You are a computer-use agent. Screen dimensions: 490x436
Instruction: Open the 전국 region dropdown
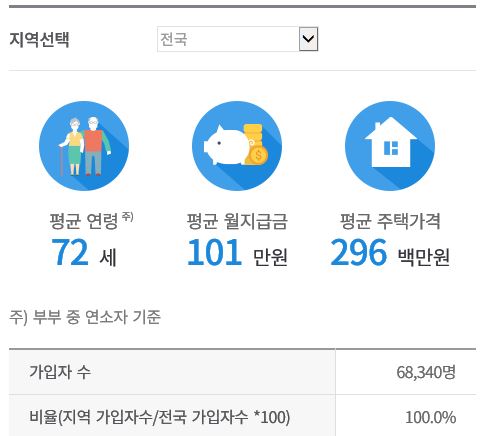click(237, 39)
